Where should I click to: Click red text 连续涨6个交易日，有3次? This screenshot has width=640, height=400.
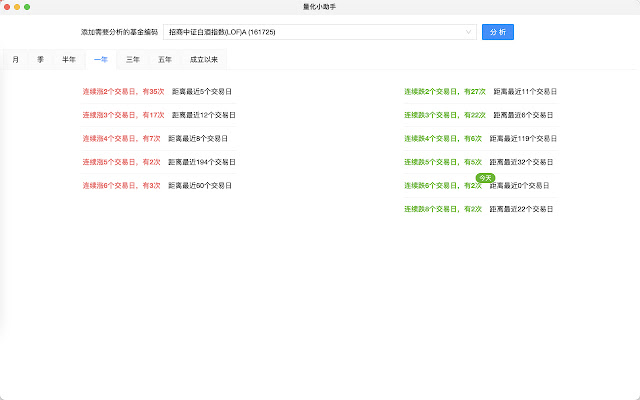click(x=122, y=185)
